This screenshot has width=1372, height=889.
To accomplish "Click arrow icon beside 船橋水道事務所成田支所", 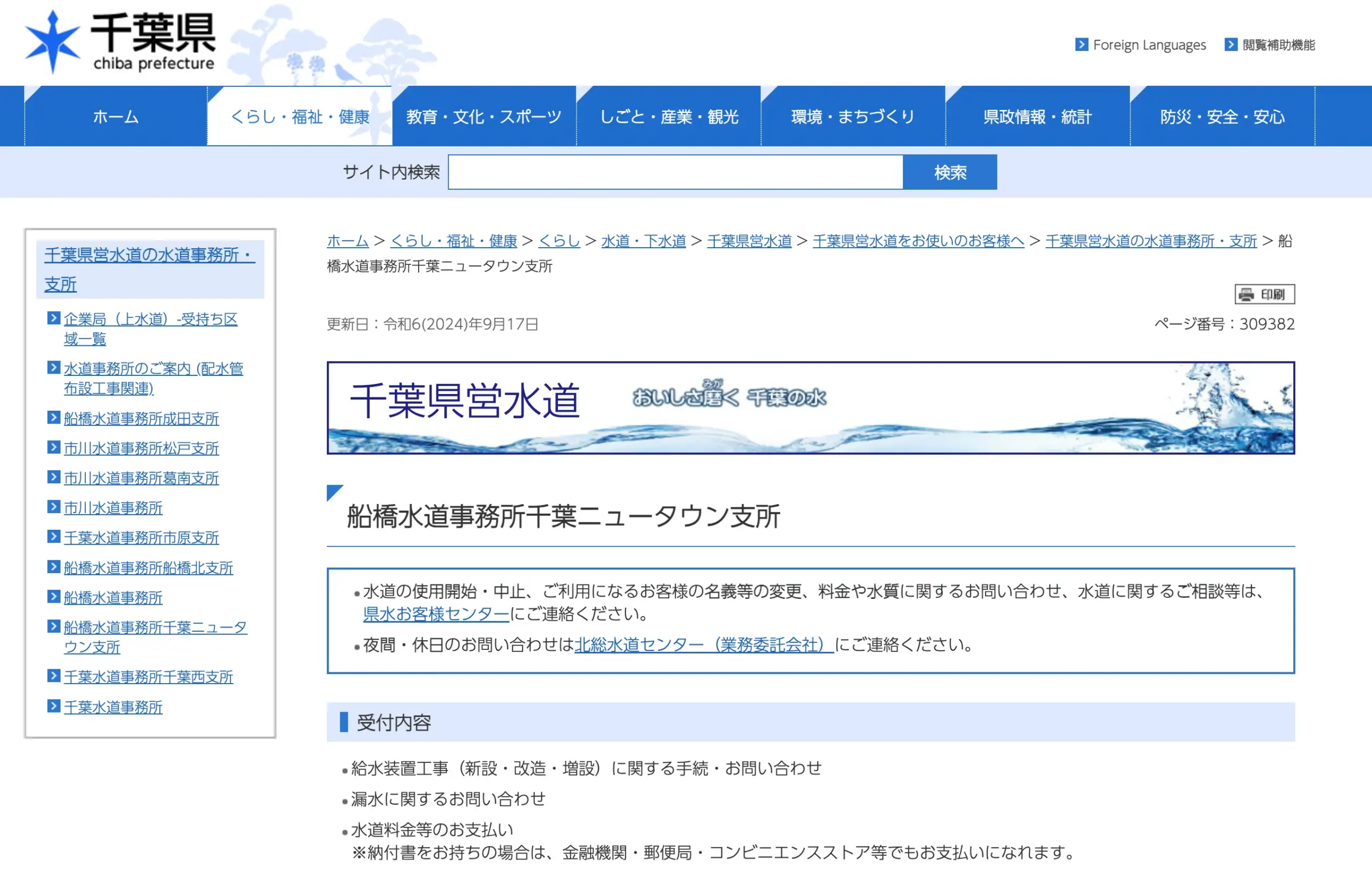I will click(x=54, y=417).
